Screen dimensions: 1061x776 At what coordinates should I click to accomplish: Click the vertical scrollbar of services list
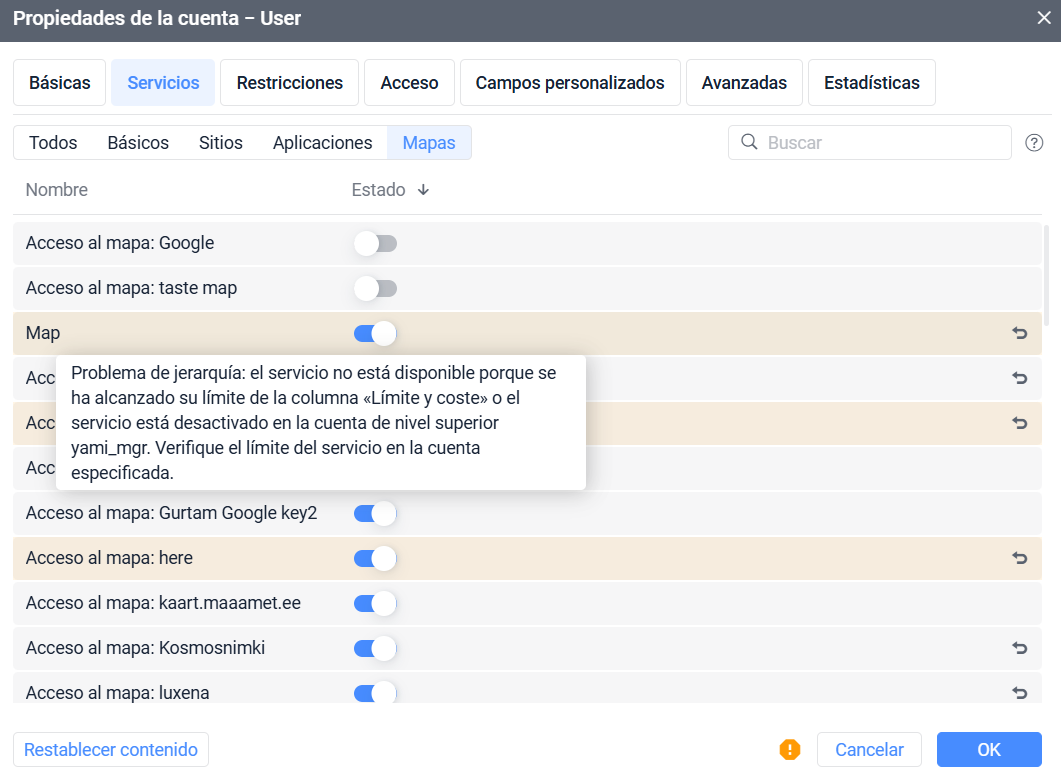1046,275
